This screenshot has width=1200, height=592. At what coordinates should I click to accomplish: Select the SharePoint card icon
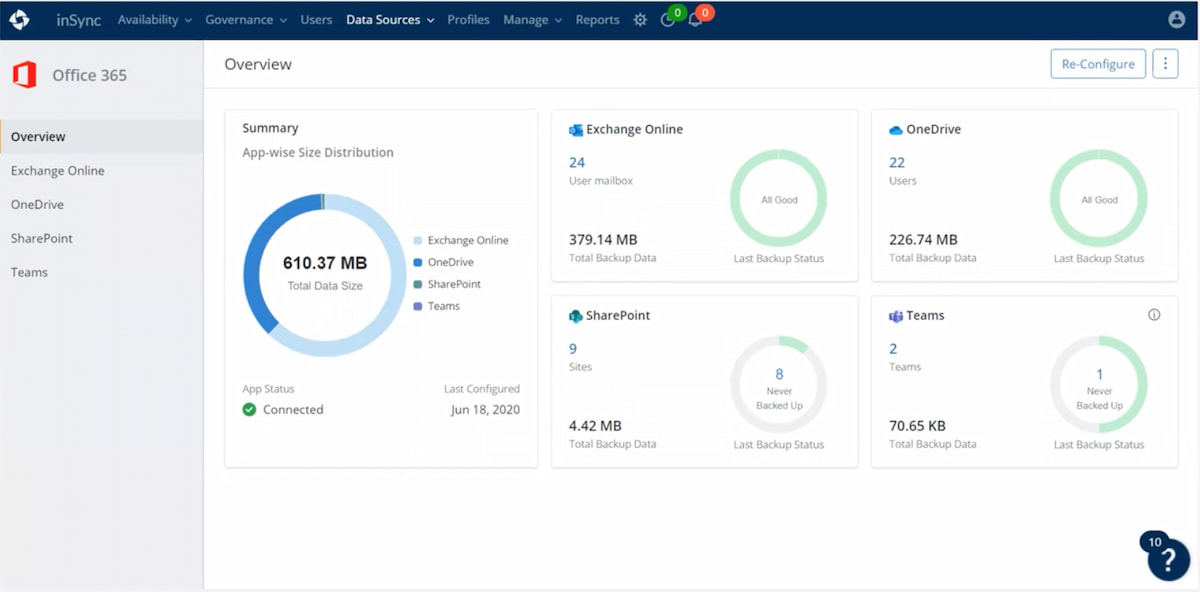coord(576,315)
